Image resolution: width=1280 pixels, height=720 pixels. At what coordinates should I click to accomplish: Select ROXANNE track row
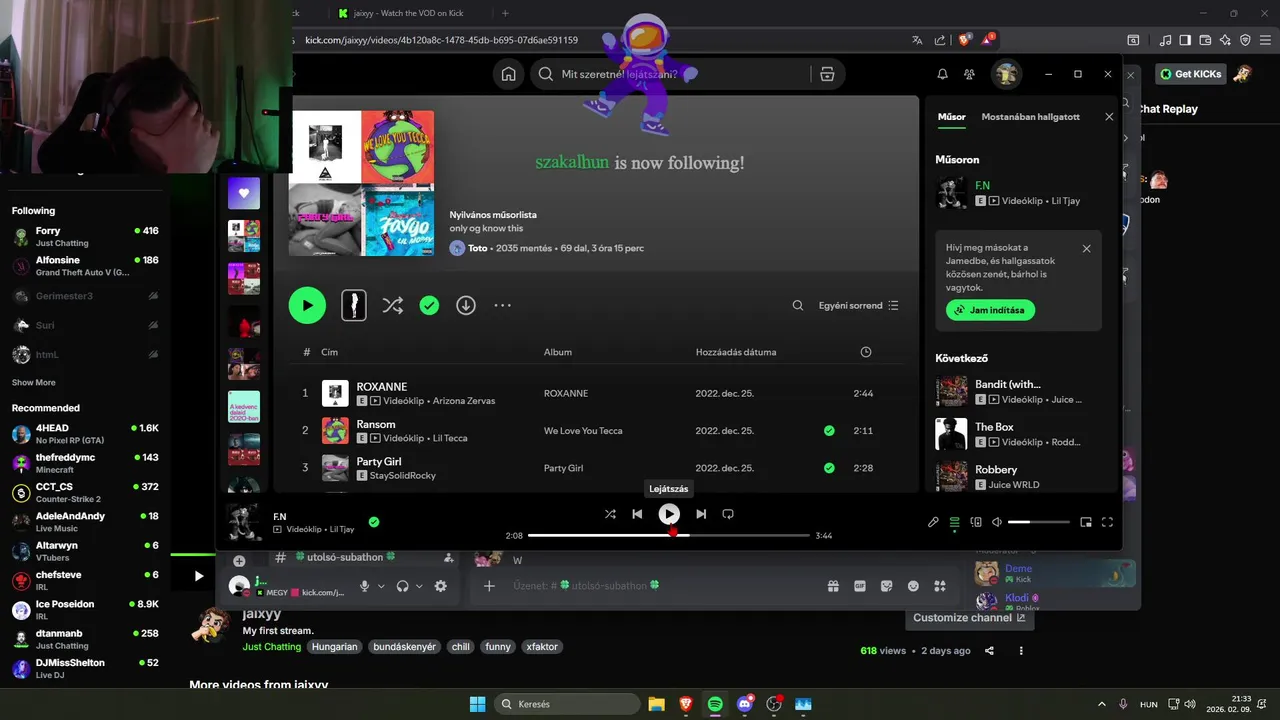596,393
